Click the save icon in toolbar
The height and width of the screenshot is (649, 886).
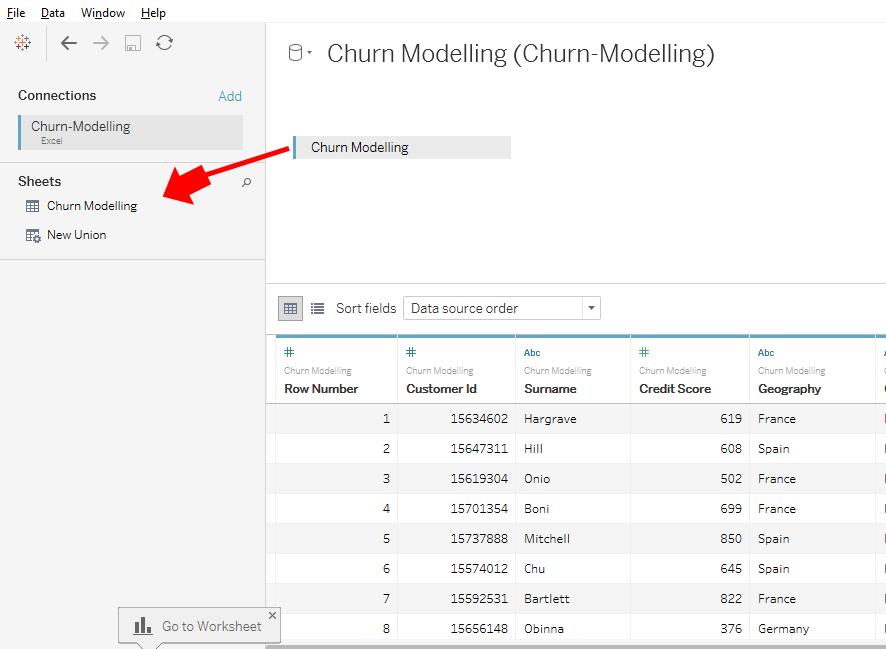coord(133,43)
